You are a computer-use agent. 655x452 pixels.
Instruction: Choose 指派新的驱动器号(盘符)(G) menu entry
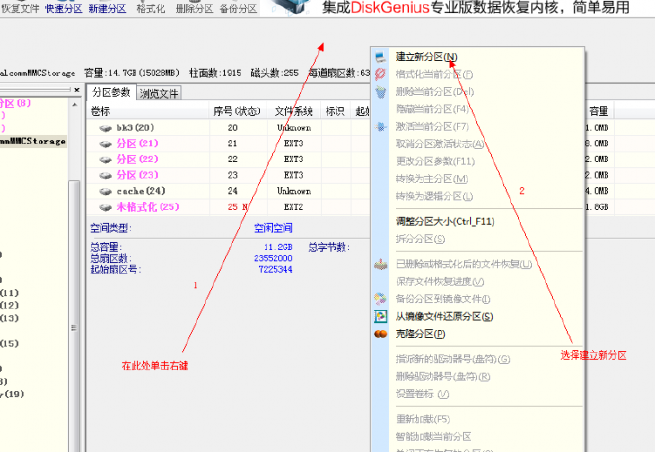click(453, 359)
